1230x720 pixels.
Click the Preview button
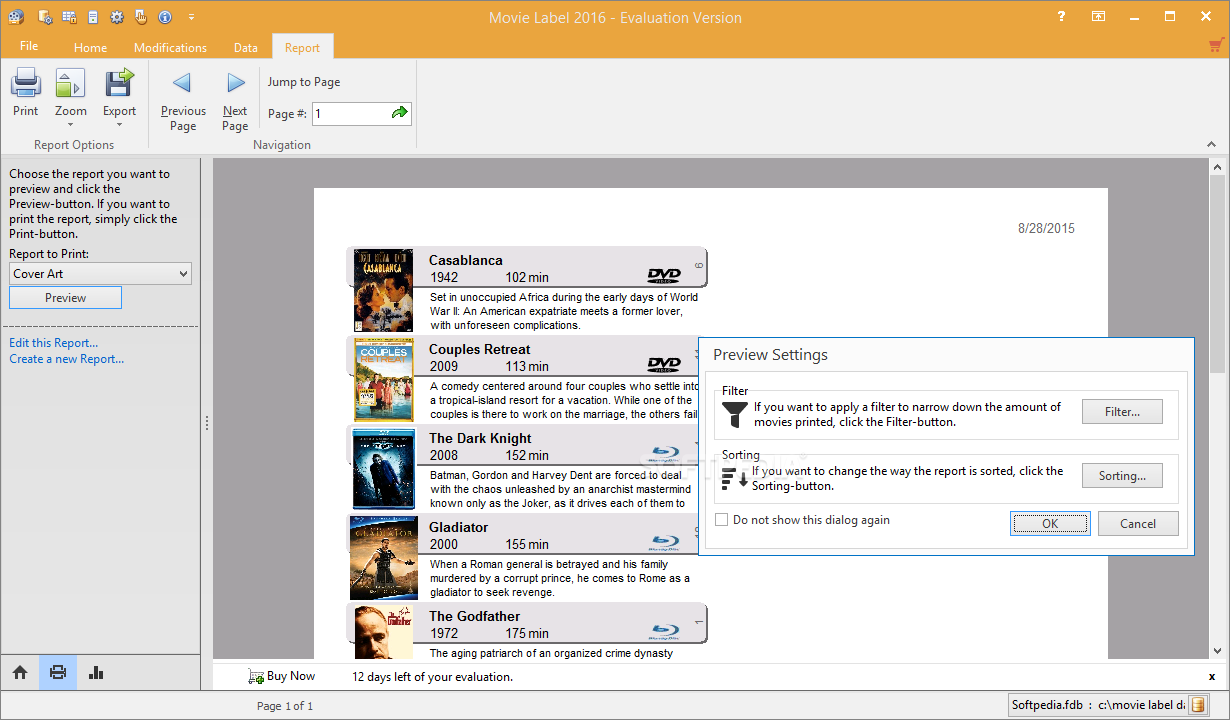click(x=66, y=298)
